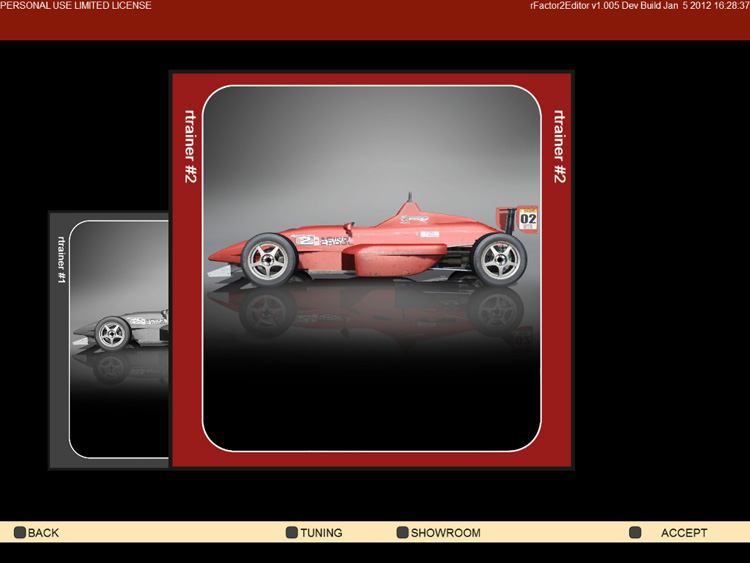Click the red car's rear wheel

click(x=497, y=258)
